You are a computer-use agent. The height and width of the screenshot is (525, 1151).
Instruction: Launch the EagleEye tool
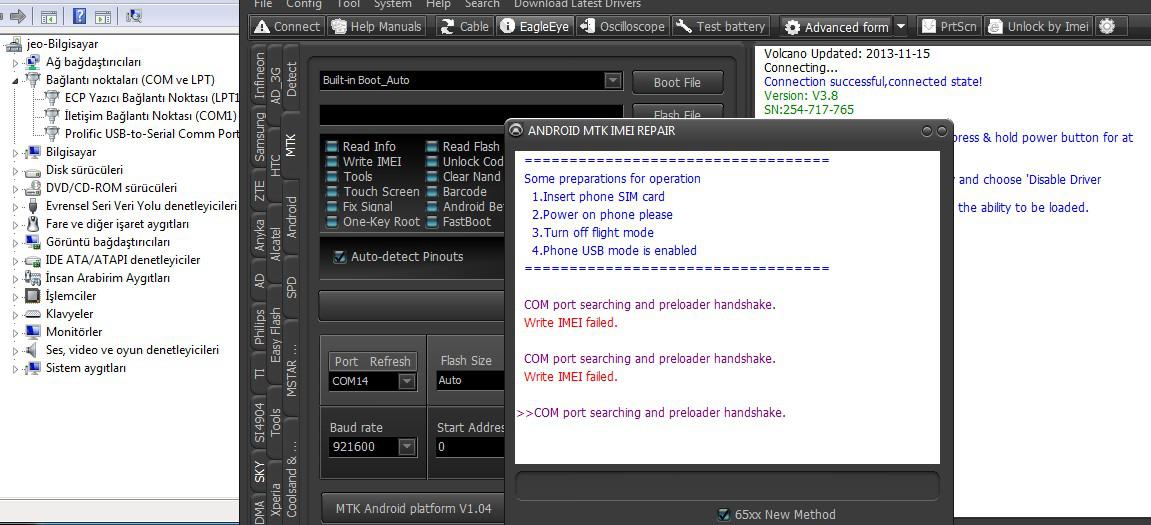(x=508, y=27)
